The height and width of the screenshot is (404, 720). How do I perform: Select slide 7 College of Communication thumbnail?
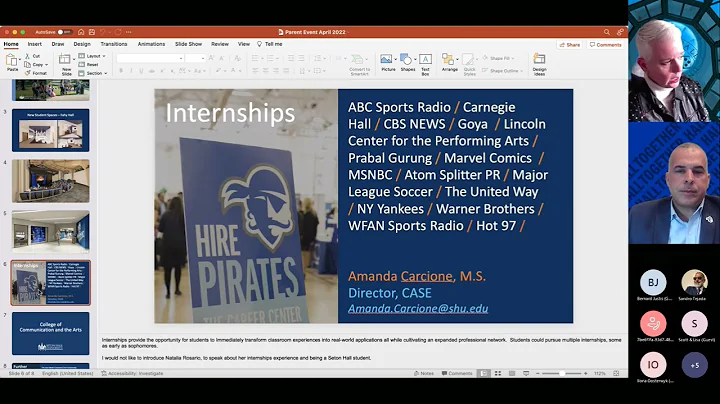[51, 334]
